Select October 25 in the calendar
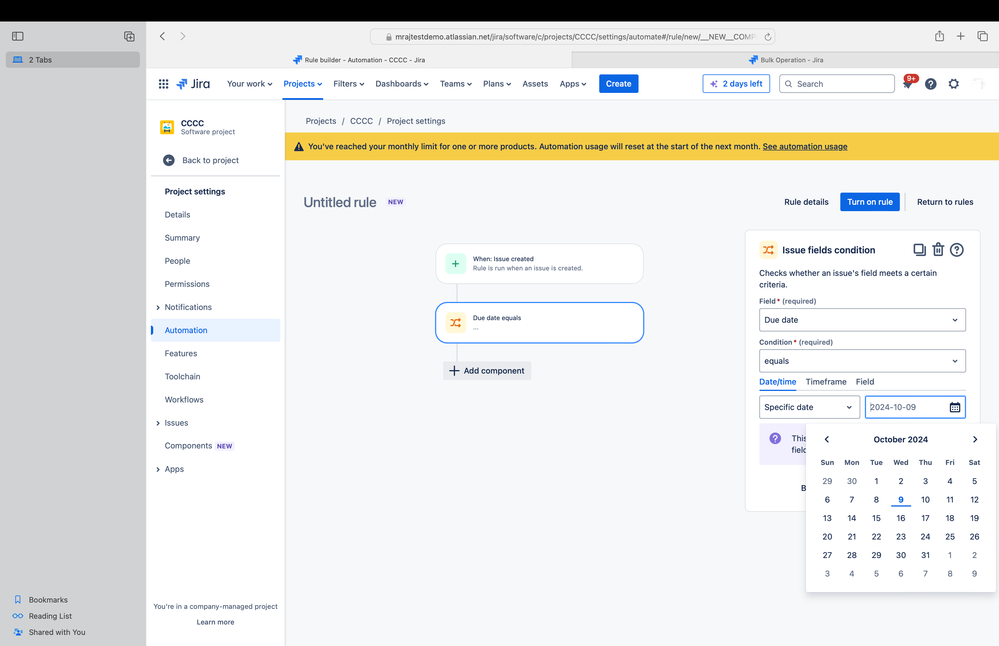This screenshot has height=646, width=999. [x=949, y=536]
